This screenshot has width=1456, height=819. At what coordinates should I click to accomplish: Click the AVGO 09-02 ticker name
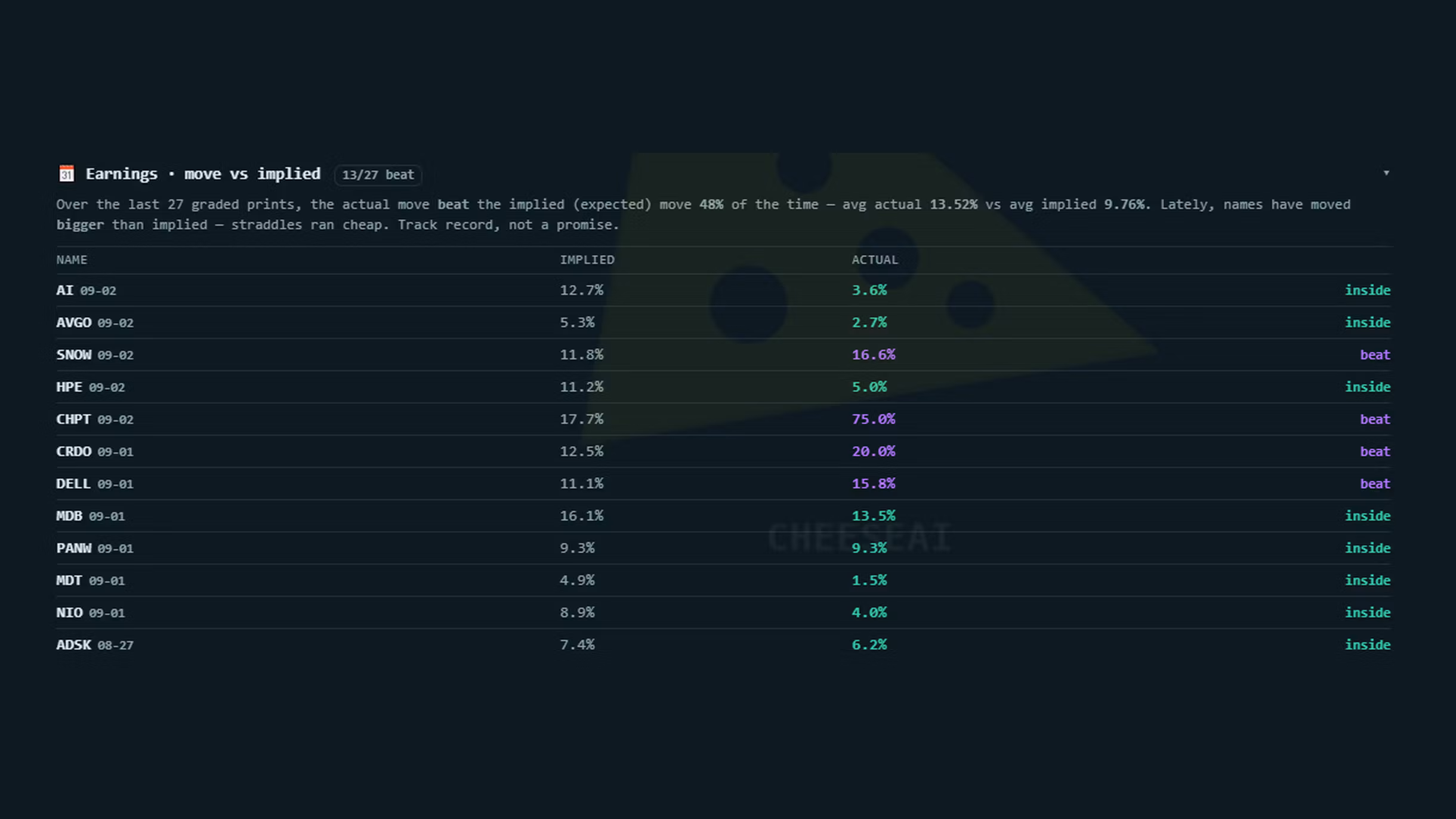95,323
